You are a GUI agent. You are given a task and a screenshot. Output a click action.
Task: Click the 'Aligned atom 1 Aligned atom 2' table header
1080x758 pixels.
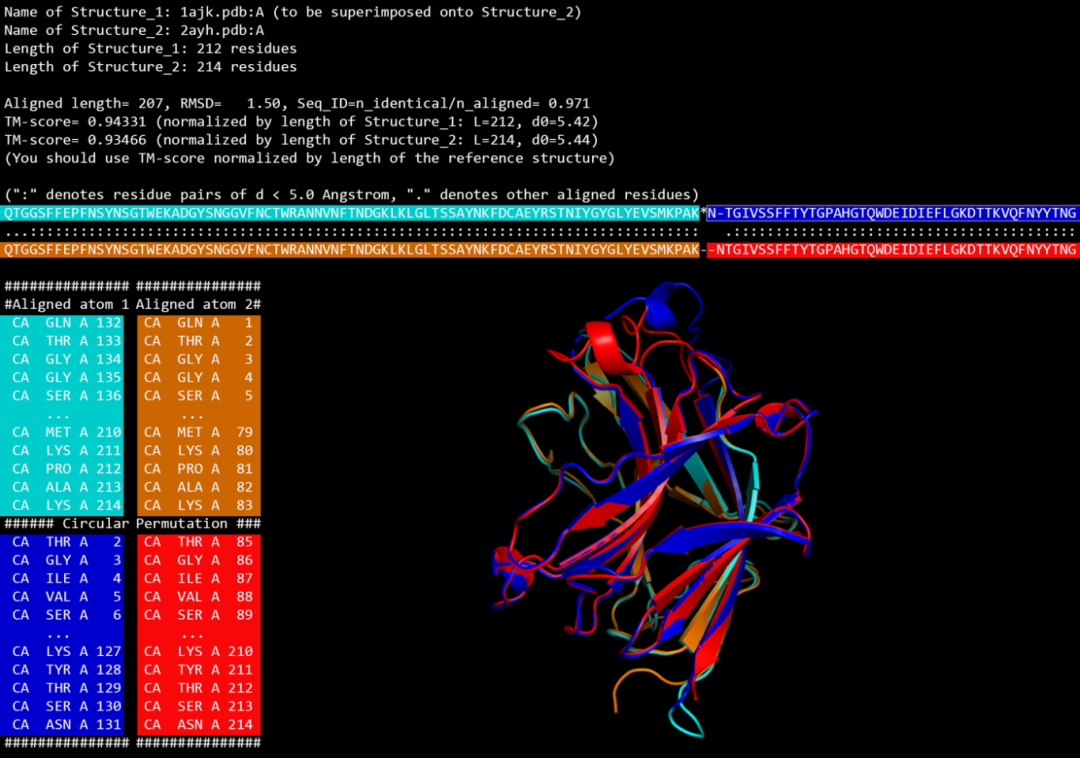(x=132, y=304)
